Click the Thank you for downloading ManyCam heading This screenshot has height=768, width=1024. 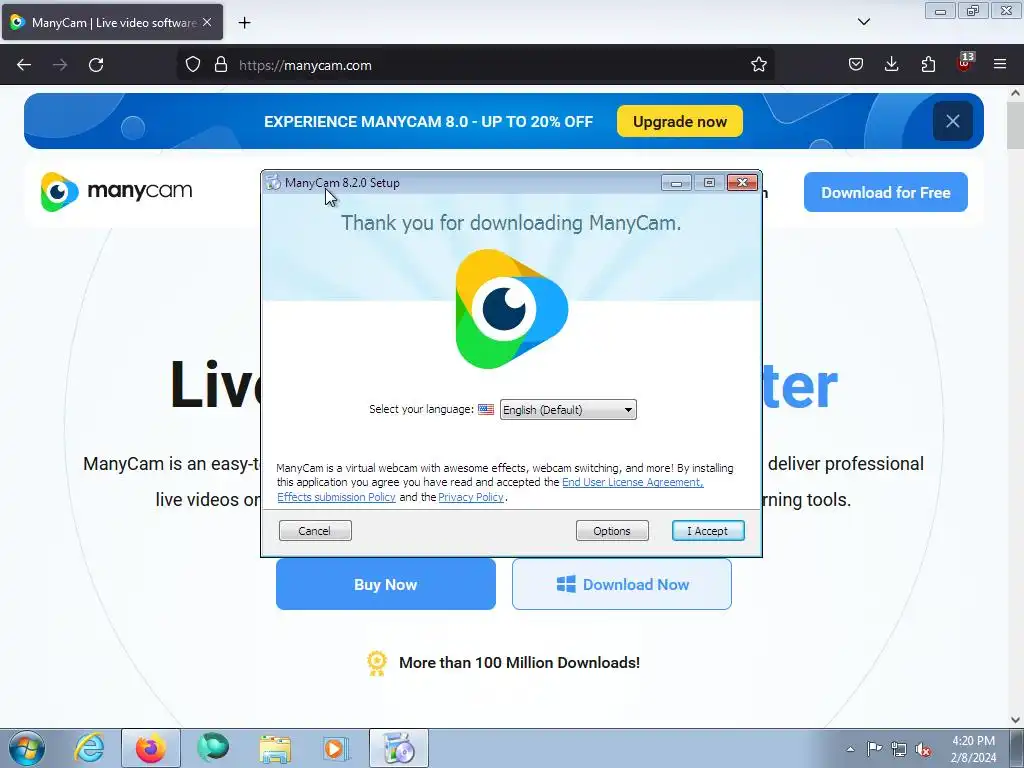(511, 223)
